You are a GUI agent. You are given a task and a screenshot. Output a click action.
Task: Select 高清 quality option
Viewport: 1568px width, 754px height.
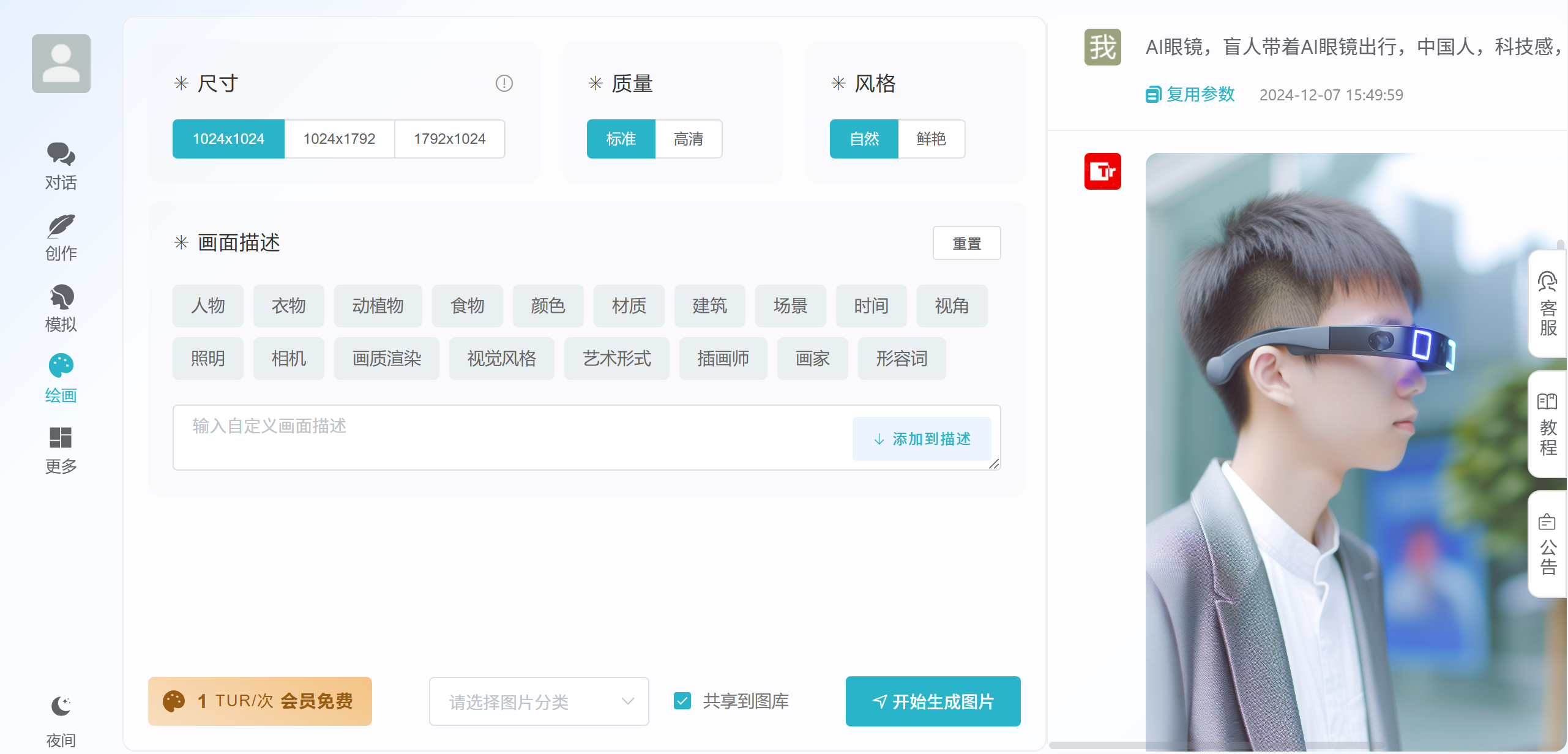point(688,139)
